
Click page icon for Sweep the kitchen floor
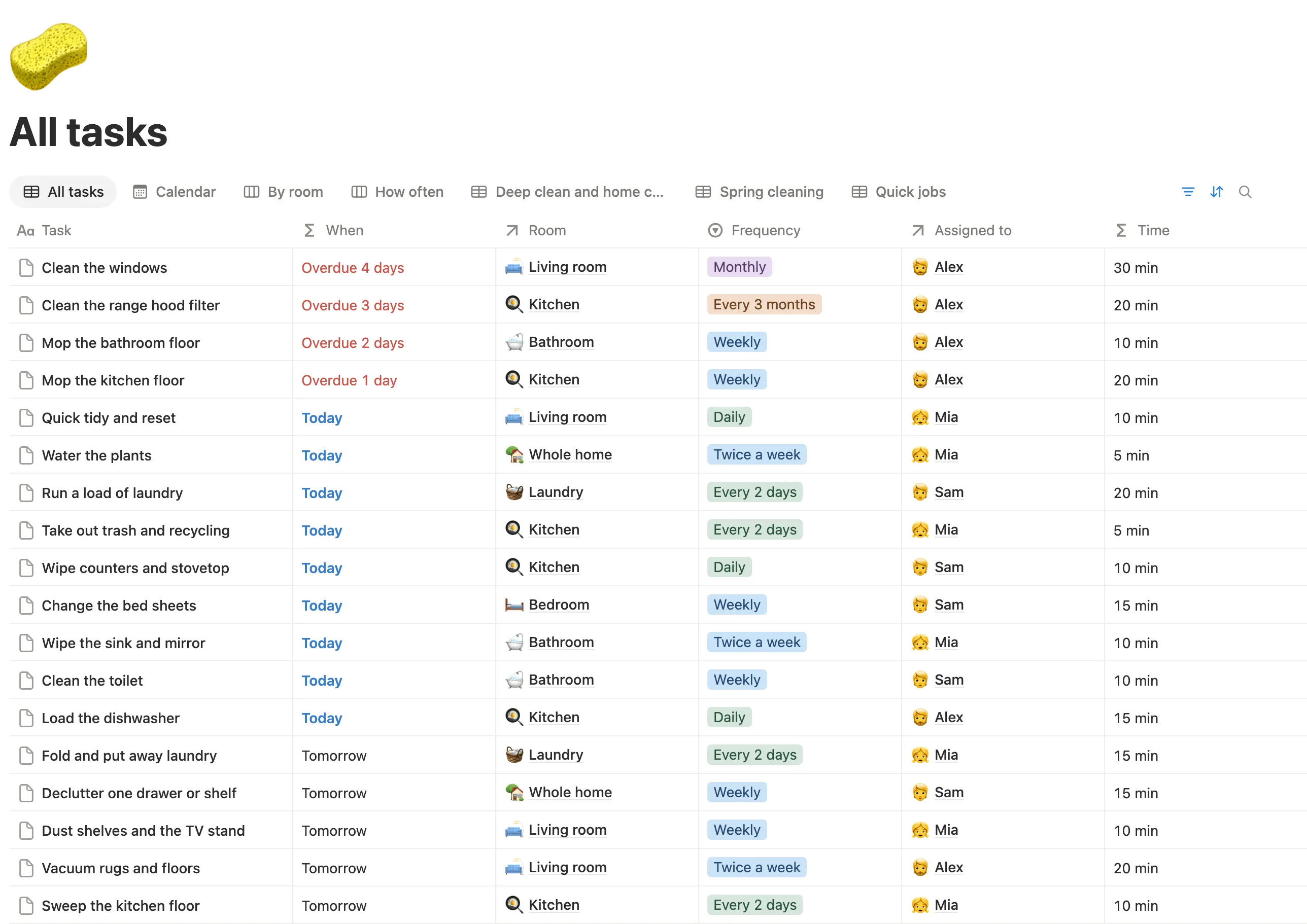coord(26,906)
